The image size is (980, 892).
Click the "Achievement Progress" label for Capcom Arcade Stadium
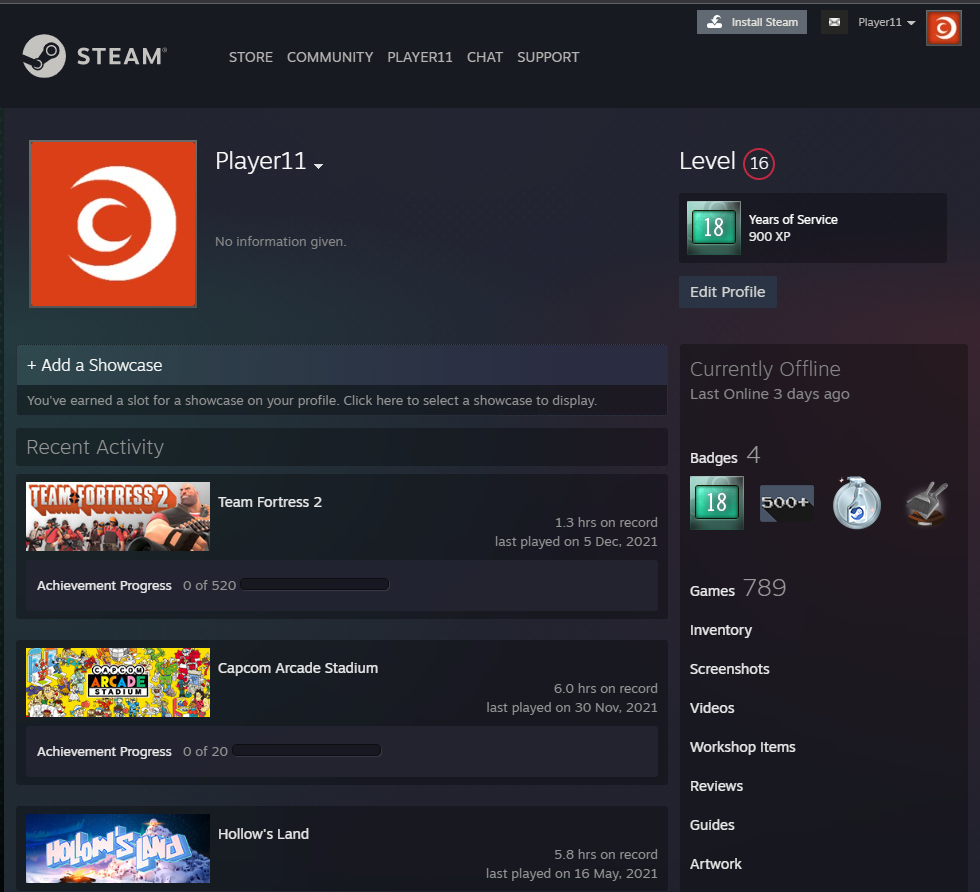pyautogui.click(x=104, y=751)
